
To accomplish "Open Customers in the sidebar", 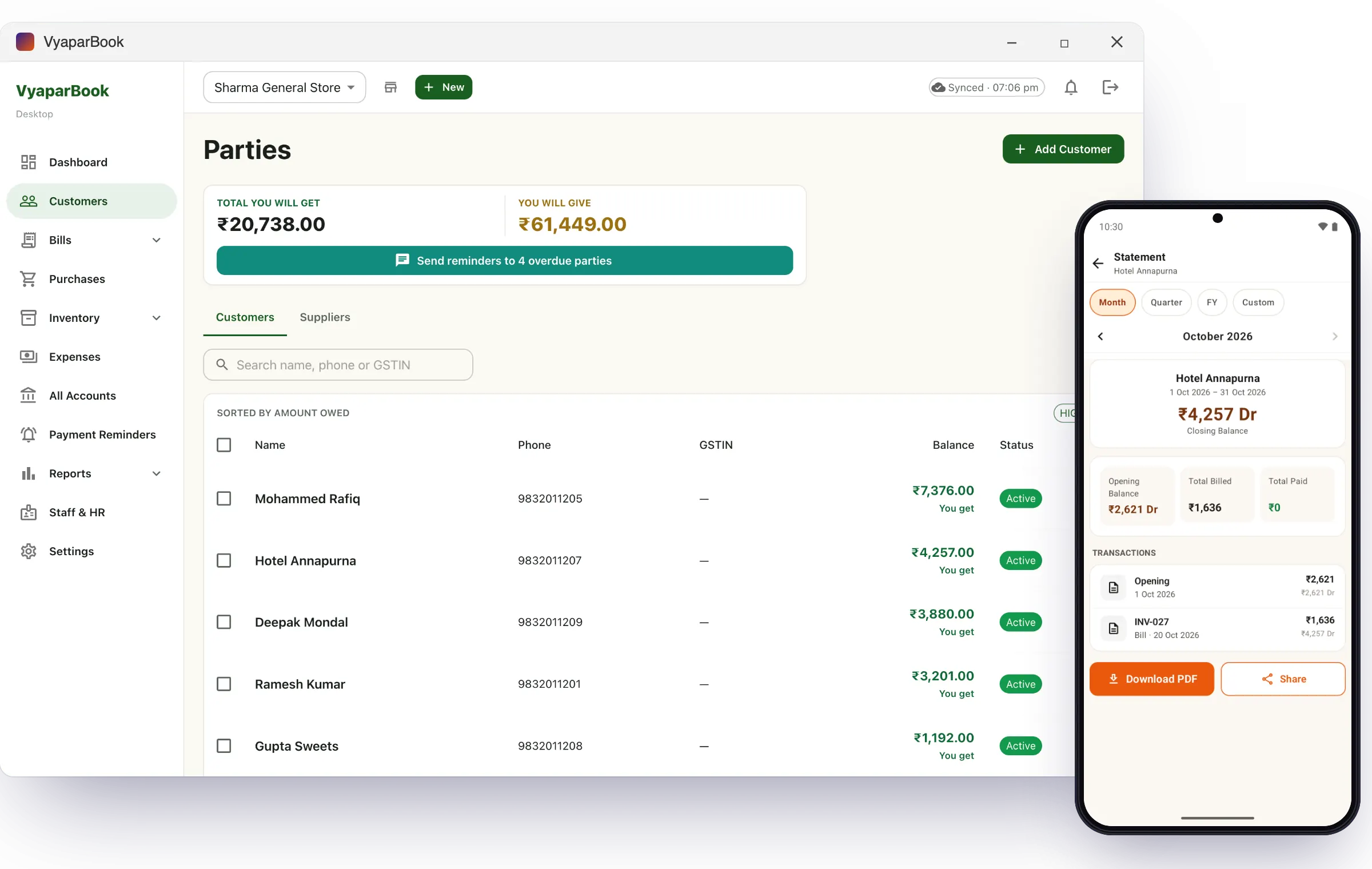I will (x=91, y=201).
